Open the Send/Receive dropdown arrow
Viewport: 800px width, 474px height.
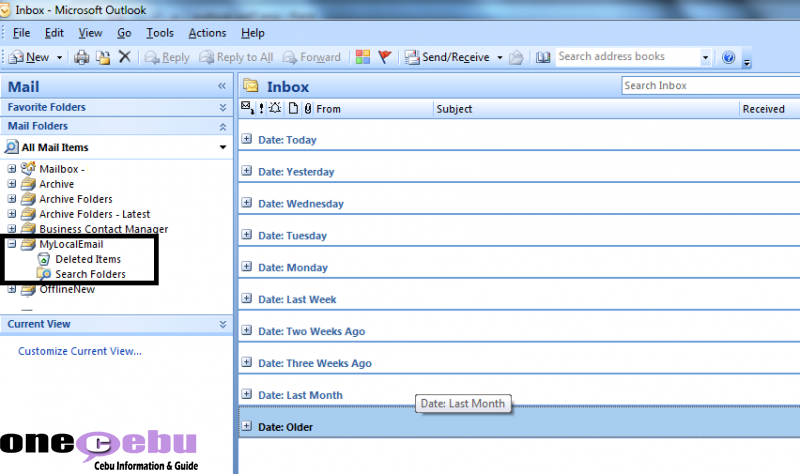(x=500, y=58)
